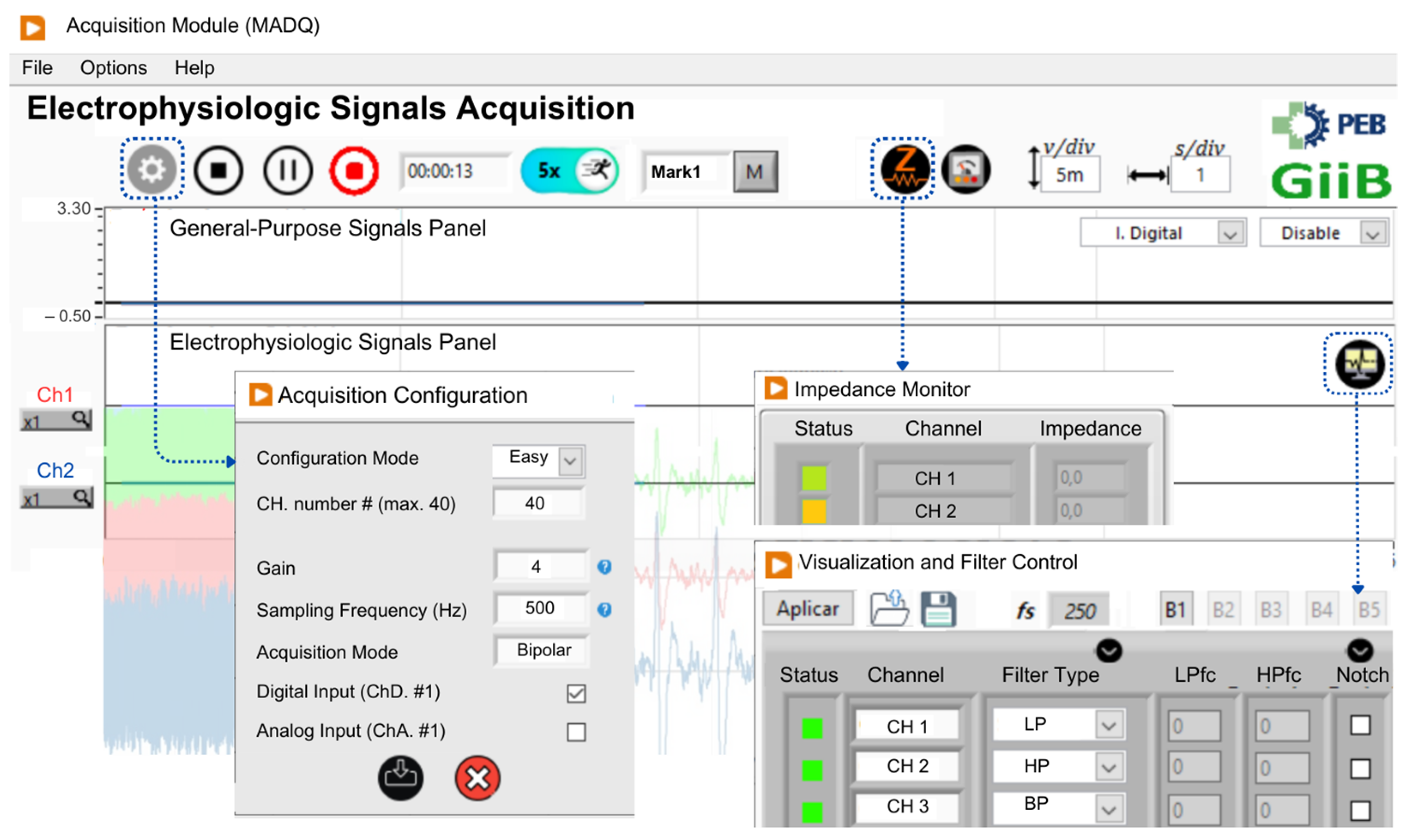Select the B4 bank tab

click(x=1321, y=610)
